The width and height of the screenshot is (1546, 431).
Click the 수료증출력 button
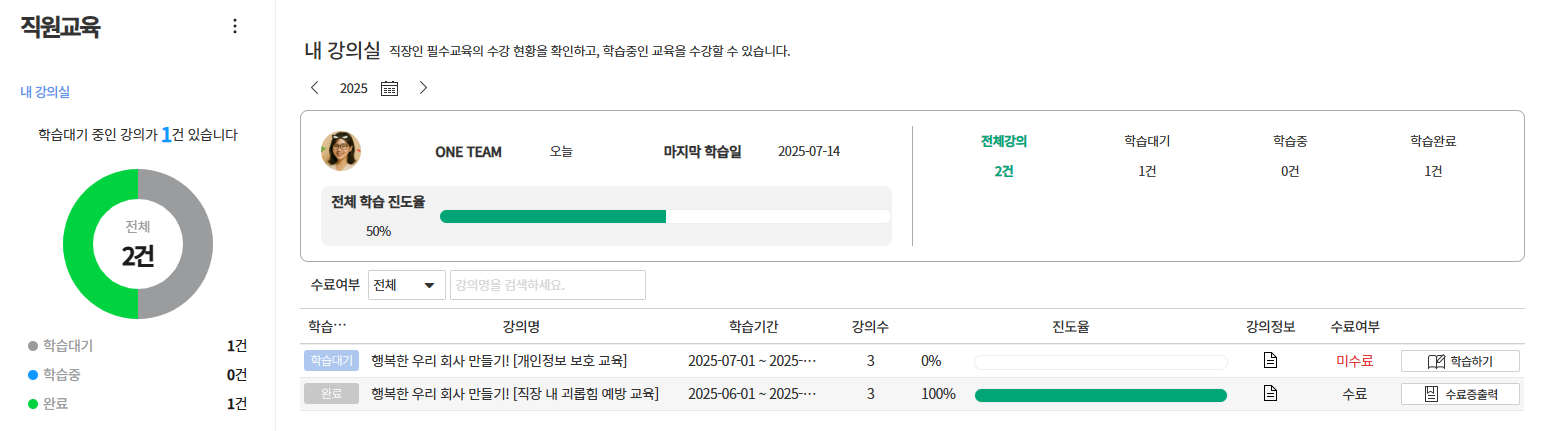[1460, 394]
